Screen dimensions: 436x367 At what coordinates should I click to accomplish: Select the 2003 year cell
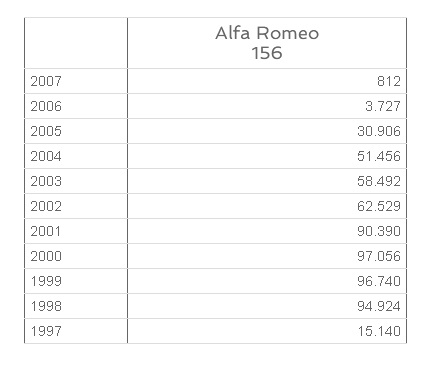tap(76, 181)
